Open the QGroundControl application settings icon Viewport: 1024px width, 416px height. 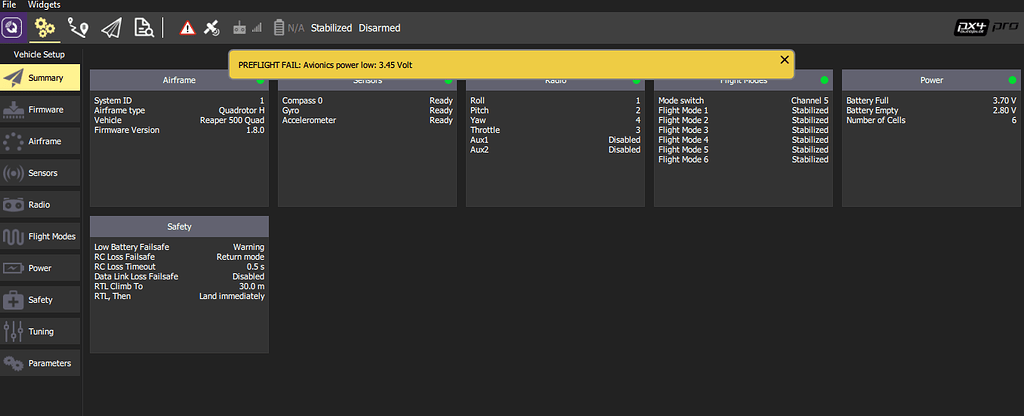[x=13, y=27]
